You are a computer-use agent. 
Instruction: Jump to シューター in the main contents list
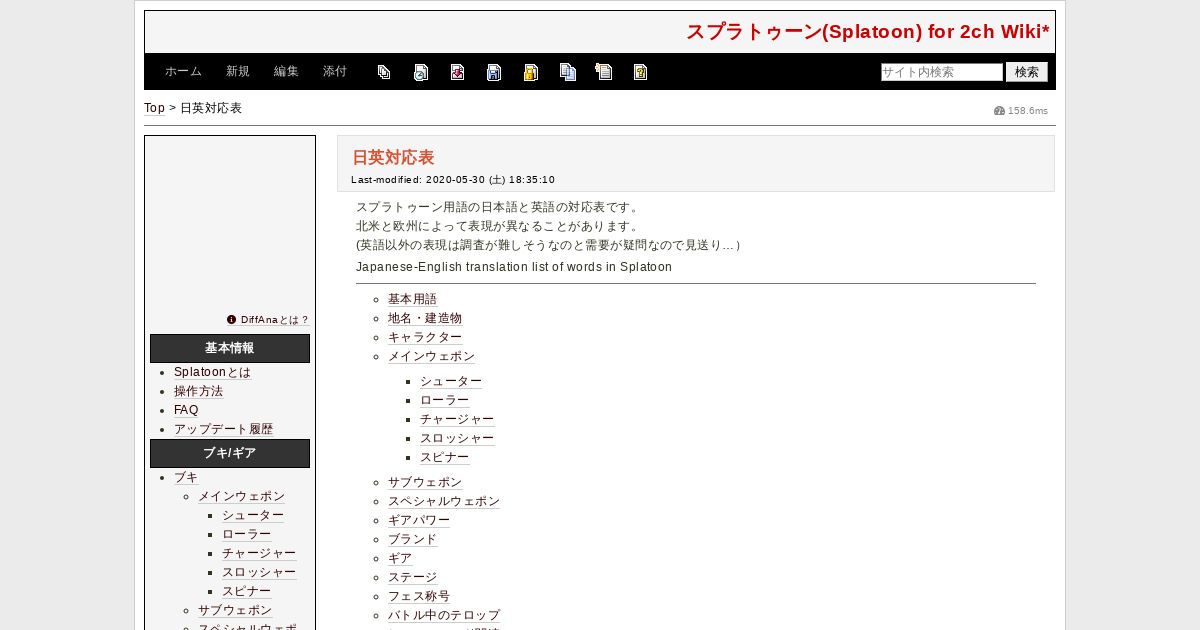(451, 382)
